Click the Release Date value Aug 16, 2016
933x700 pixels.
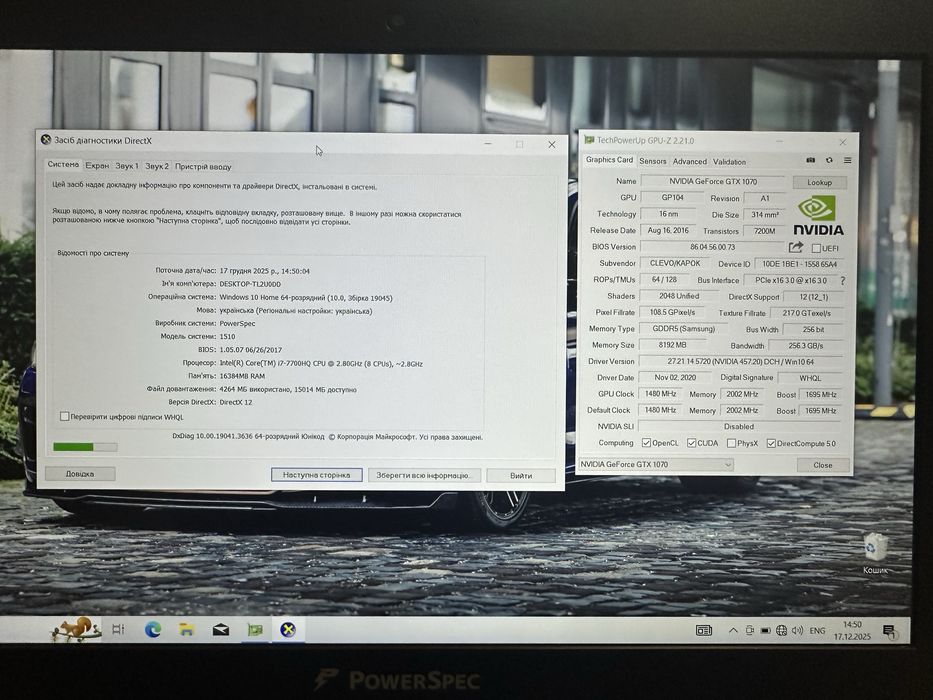click(x=668, y=230)
